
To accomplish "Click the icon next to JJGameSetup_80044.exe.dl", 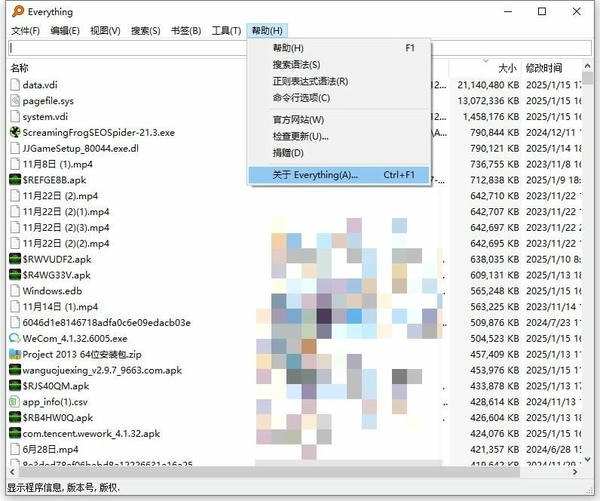I will [x=15, y=148].
